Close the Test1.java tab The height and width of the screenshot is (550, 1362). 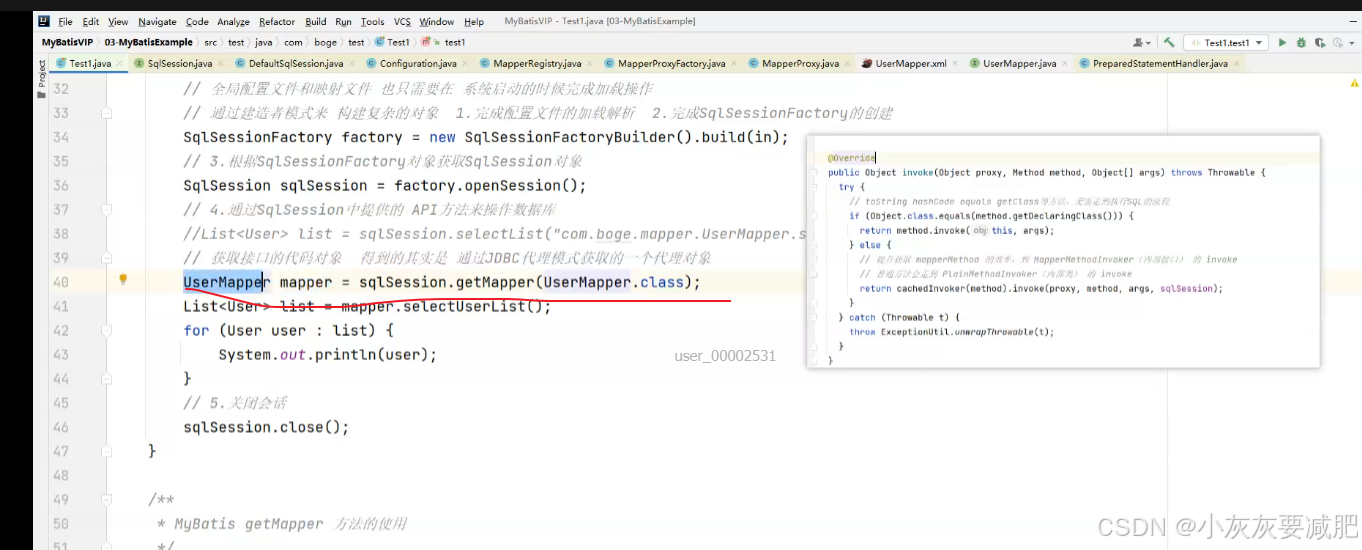point(121,64)
